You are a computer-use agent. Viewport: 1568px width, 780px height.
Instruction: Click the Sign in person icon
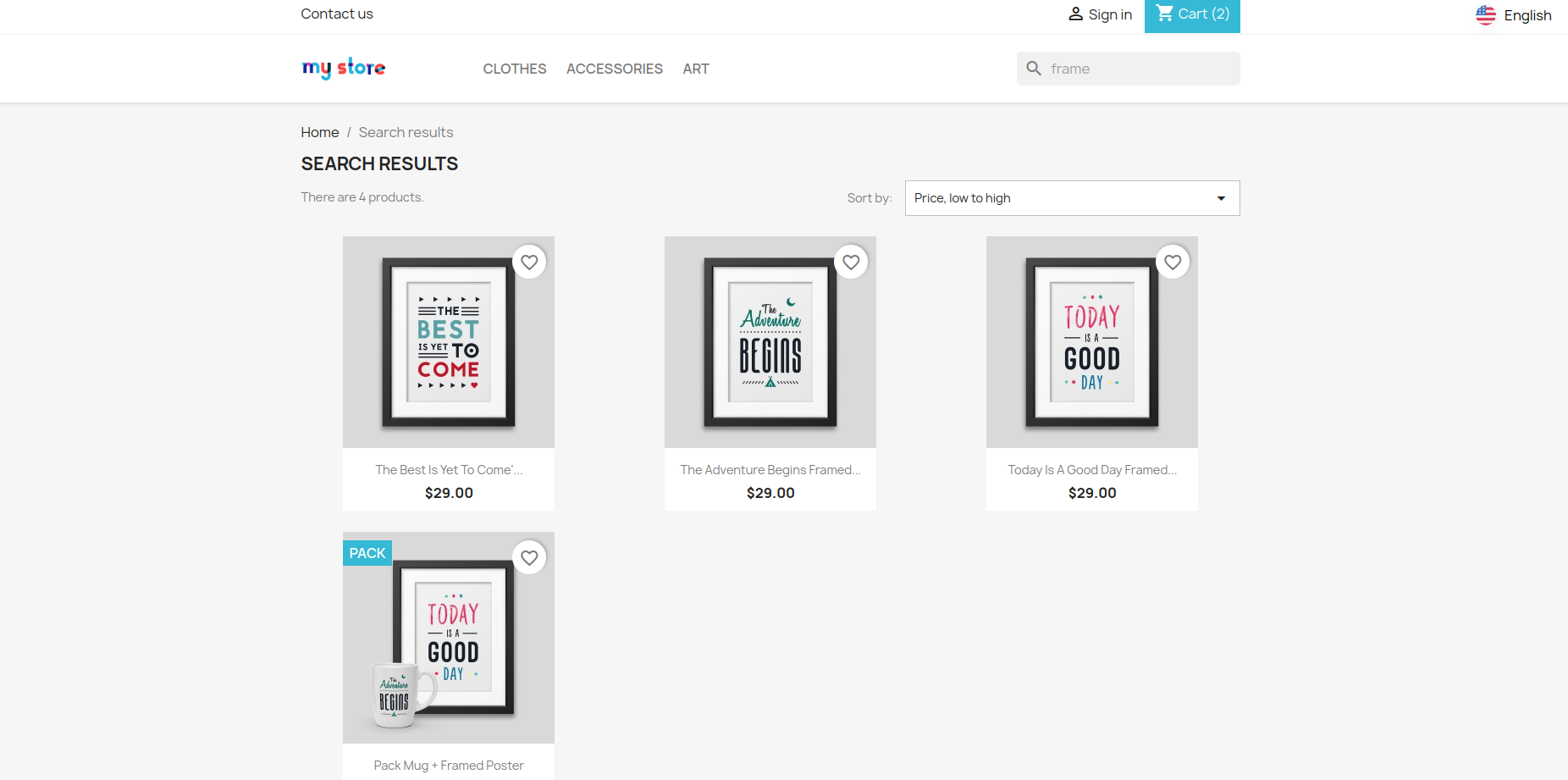(x=1075, y=14)
